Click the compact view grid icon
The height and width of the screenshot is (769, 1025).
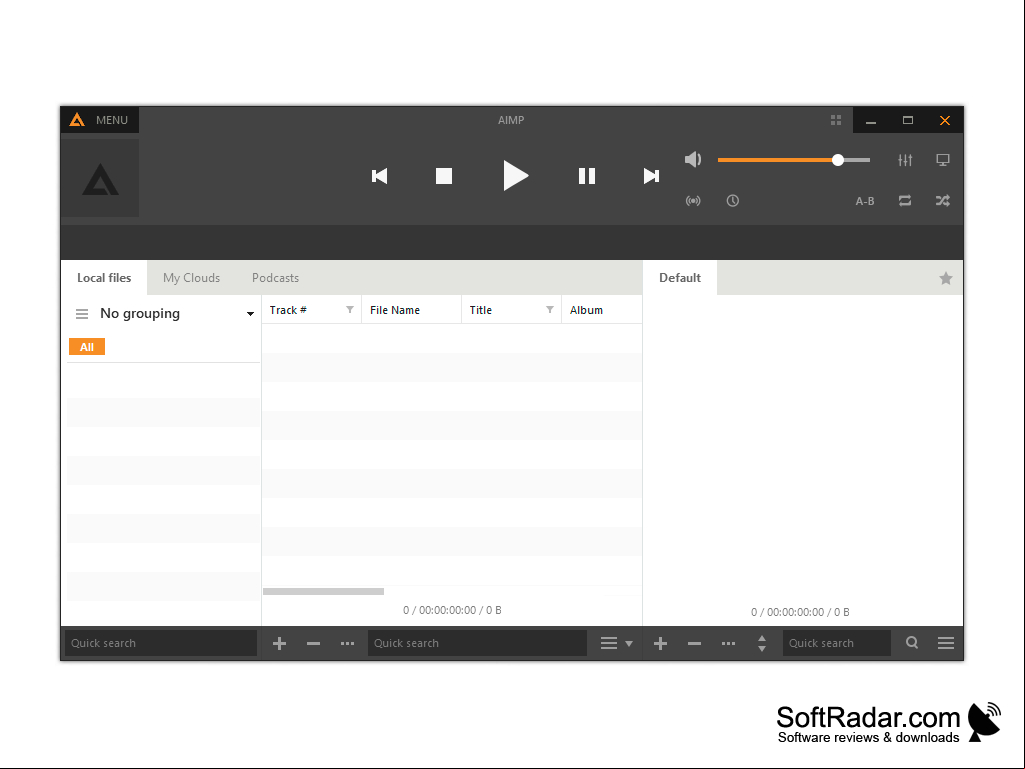[835, 120]
